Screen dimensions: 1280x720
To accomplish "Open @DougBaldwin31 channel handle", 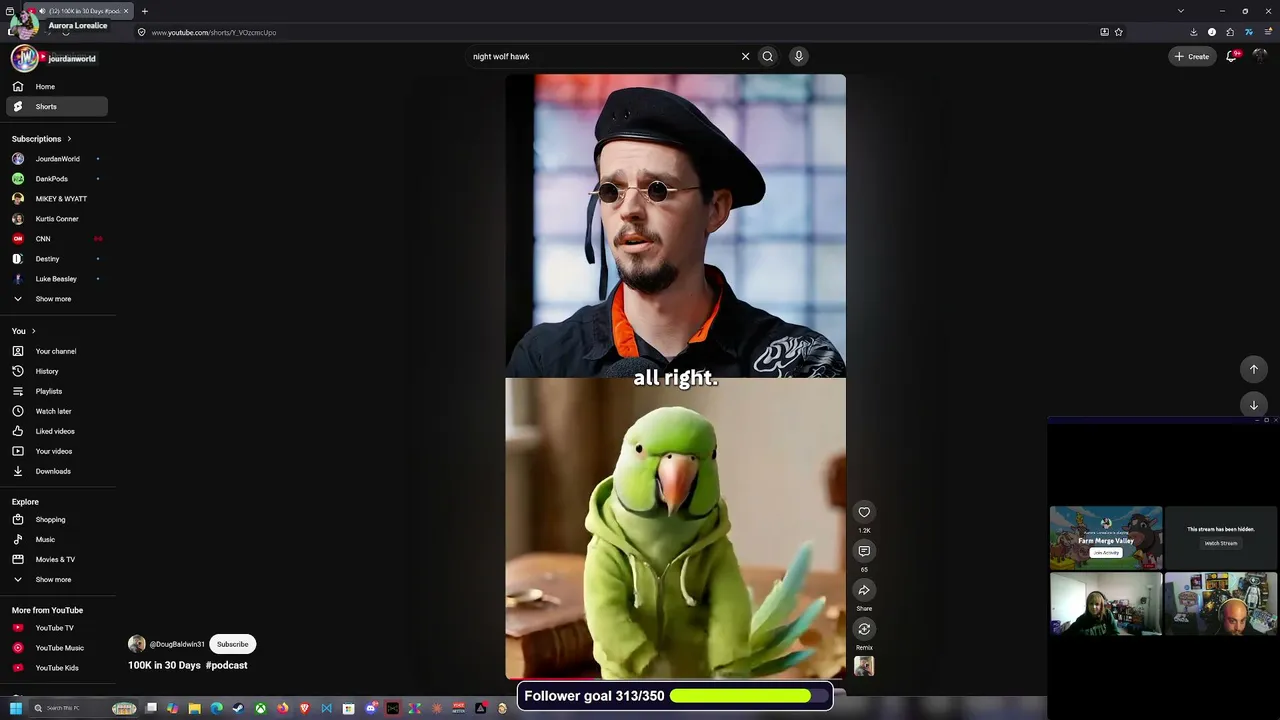I will tap(177, 645).
